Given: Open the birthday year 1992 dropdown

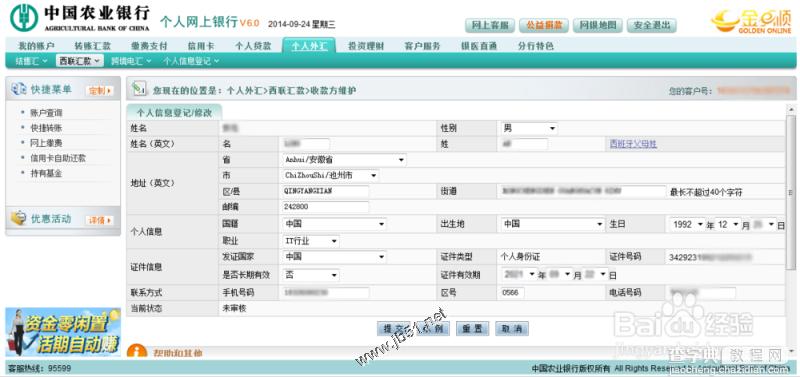Looking at the screenshot, I should pos(687,224).
